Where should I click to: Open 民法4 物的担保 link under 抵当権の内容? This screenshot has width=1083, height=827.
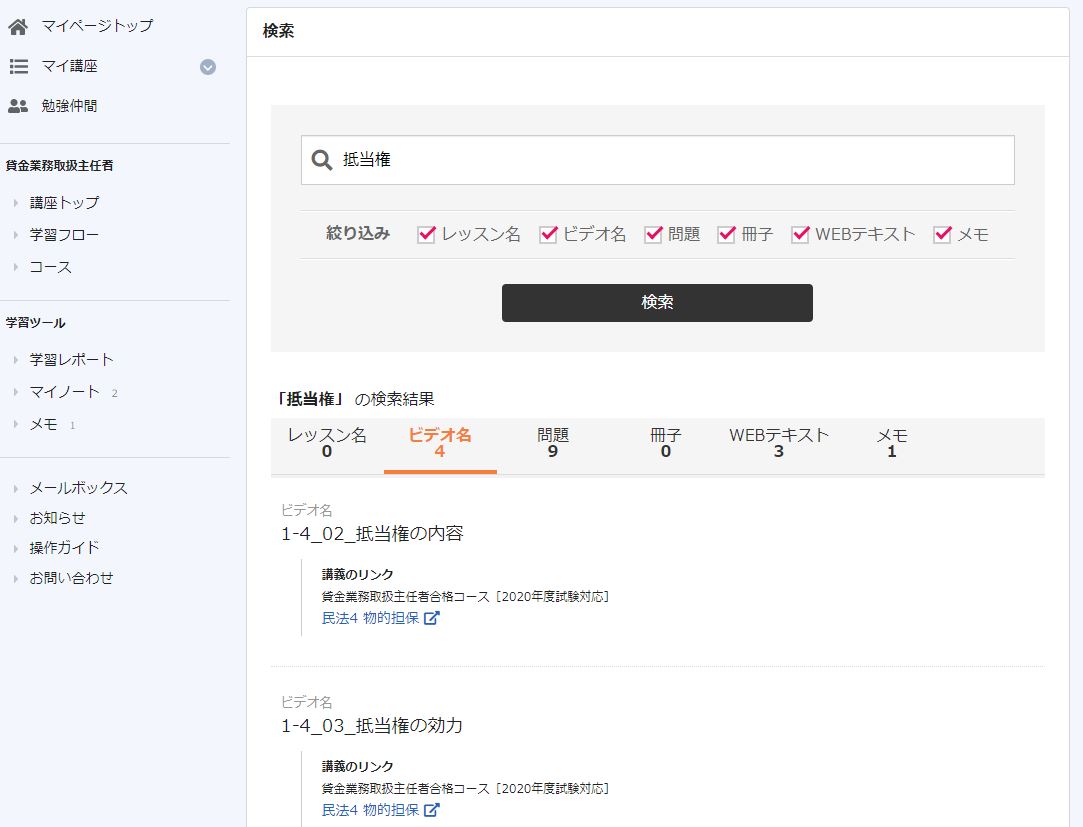[x=370, y=618]
